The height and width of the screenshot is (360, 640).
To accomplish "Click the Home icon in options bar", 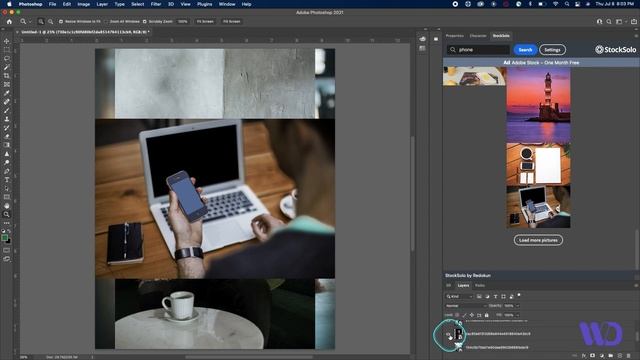I will point(9,21).
